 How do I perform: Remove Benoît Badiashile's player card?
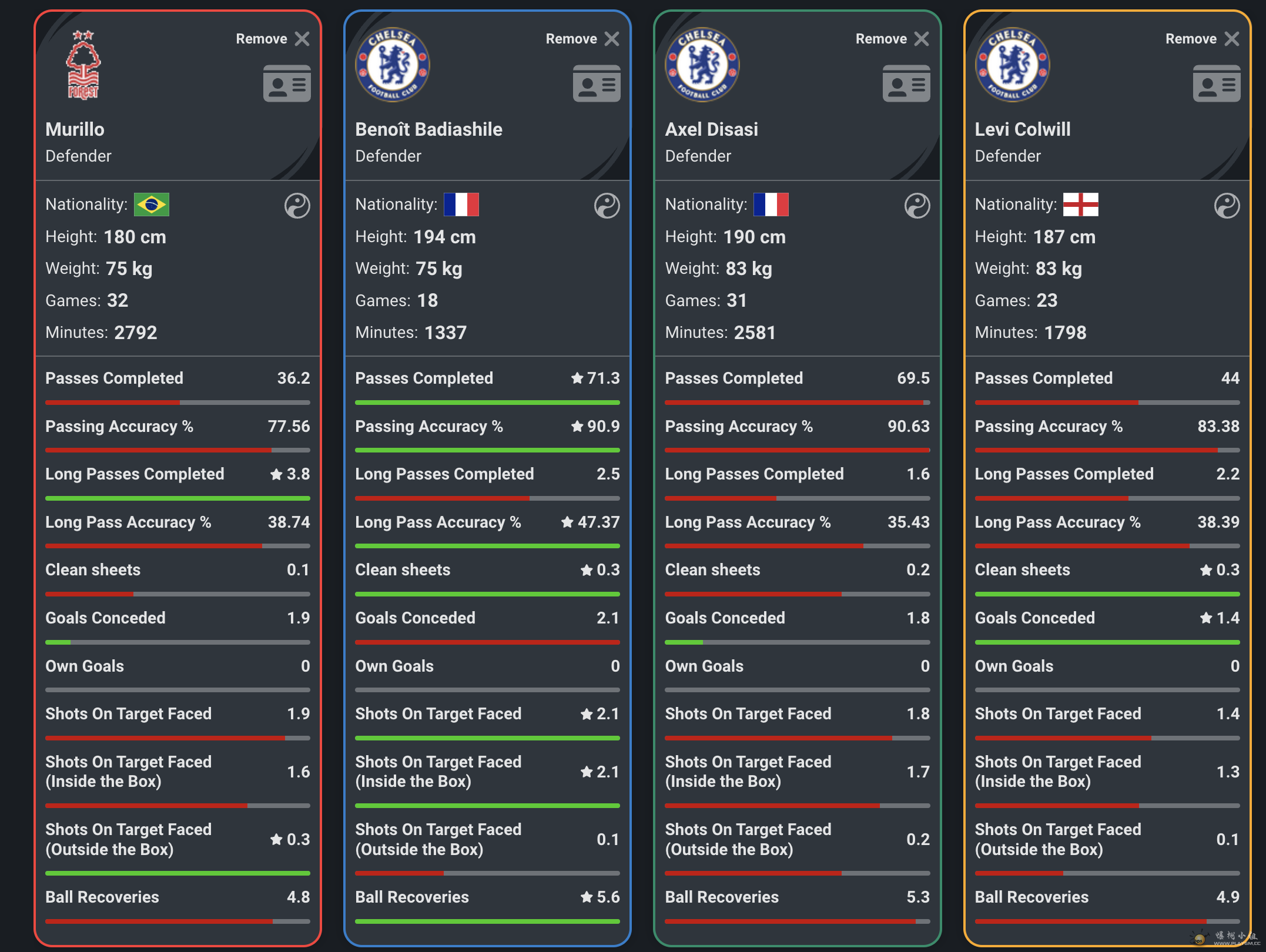[x=611, y=39]
